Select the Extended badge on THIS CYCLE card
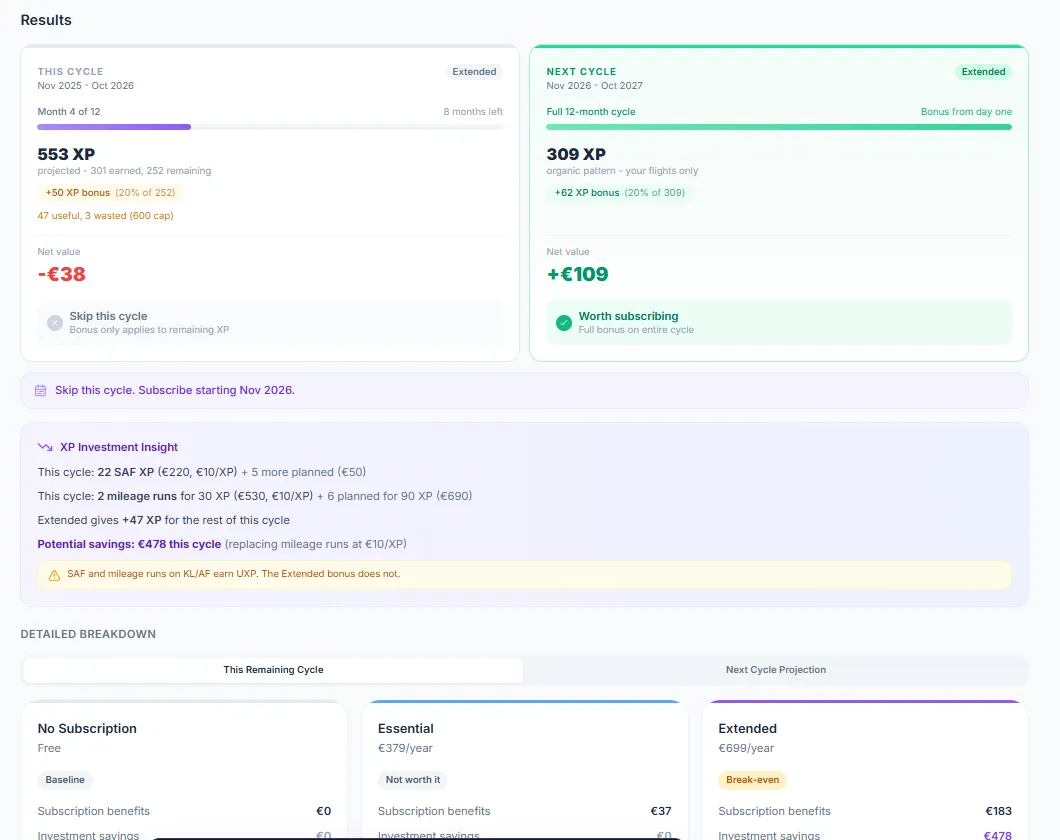This screenshot has width=1060, height=840. (474, 71)
